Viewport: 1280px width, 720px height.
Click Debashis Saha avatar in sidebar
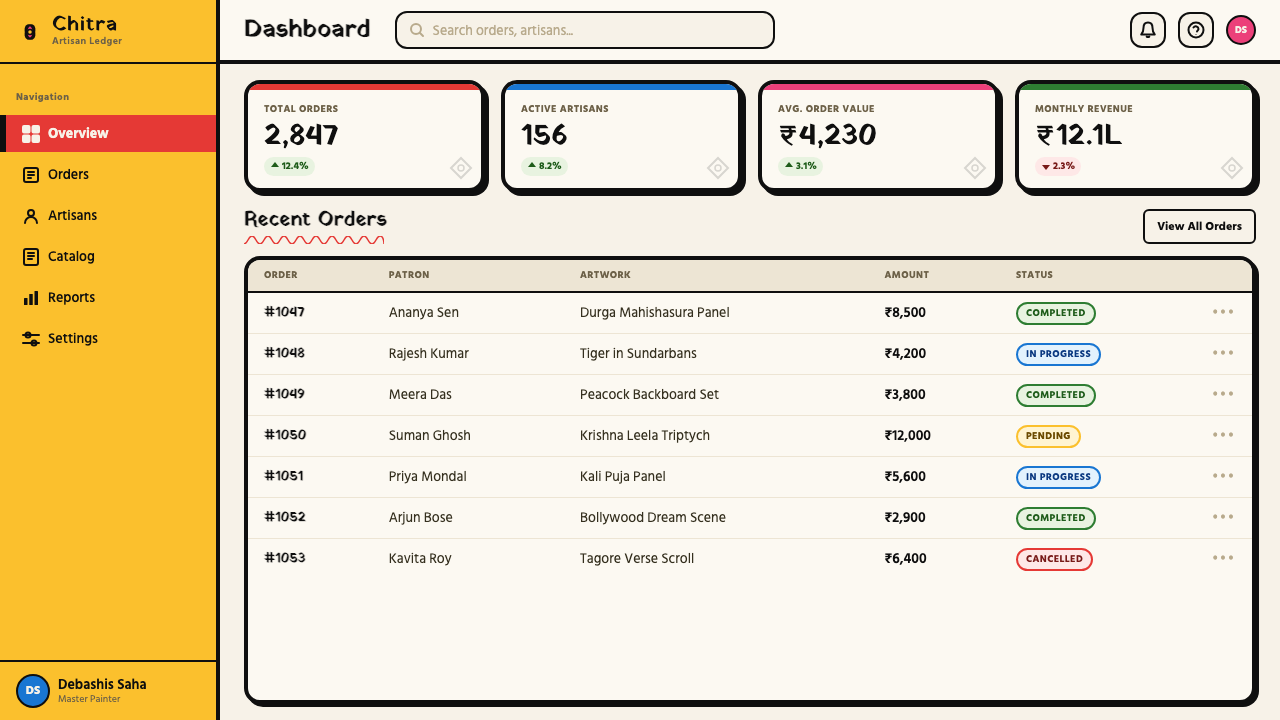(33, 691)
